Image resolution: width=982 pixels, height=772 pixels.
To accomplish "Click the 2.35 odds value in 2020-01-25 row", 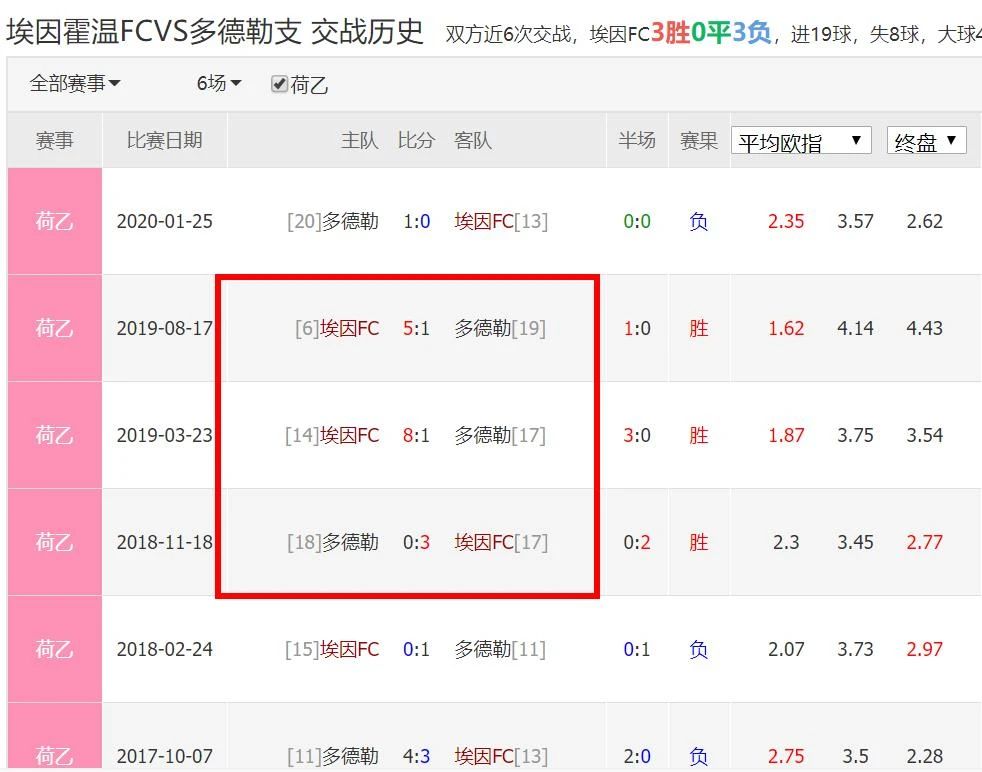I will 785,221.
